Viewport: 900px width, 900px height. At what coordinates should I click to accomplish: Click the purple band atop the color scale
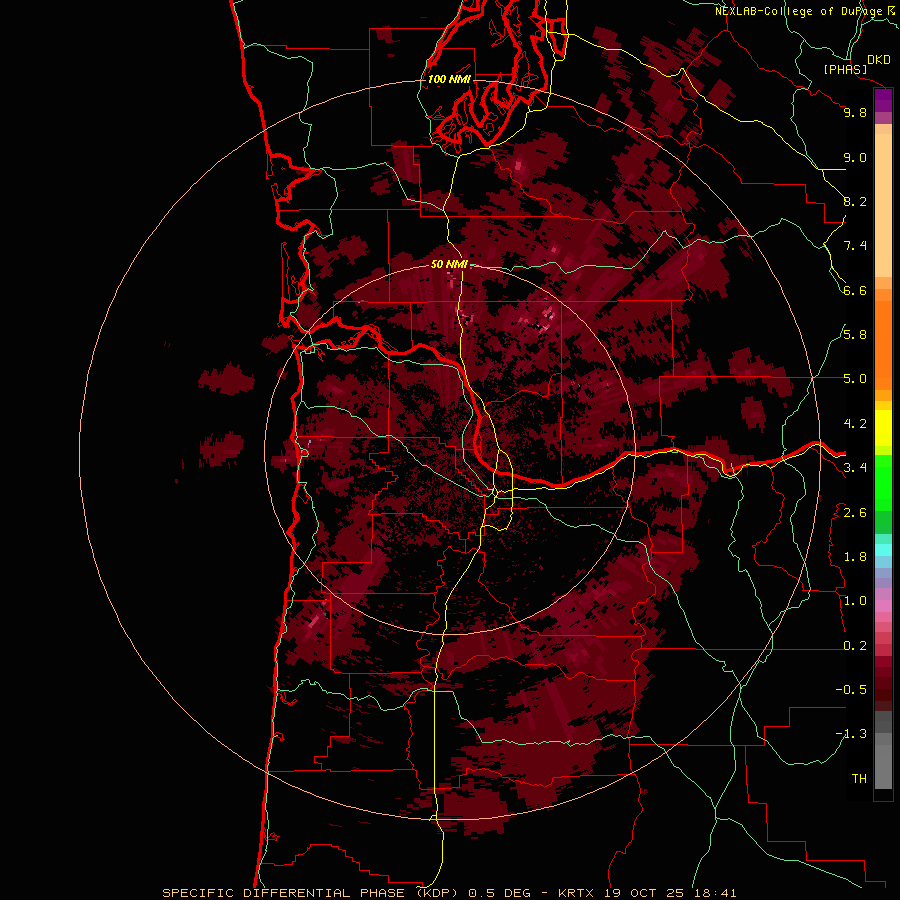click(883, 101)
